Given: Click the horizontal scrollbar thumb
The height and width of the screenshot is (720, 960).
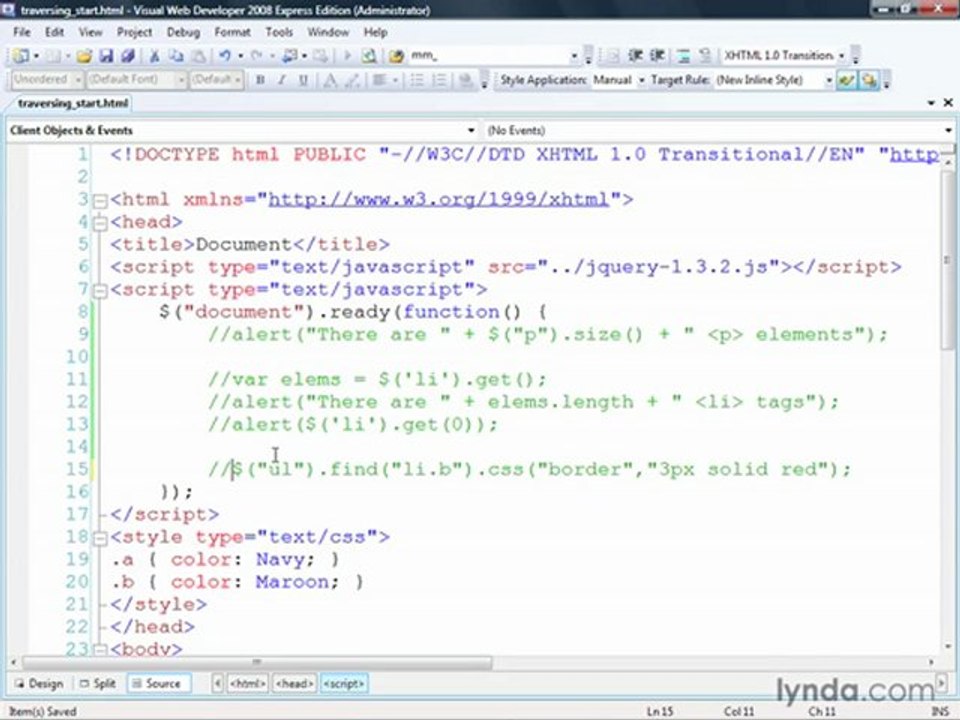Looking at the screenshot, I should [x=257, y=662].
